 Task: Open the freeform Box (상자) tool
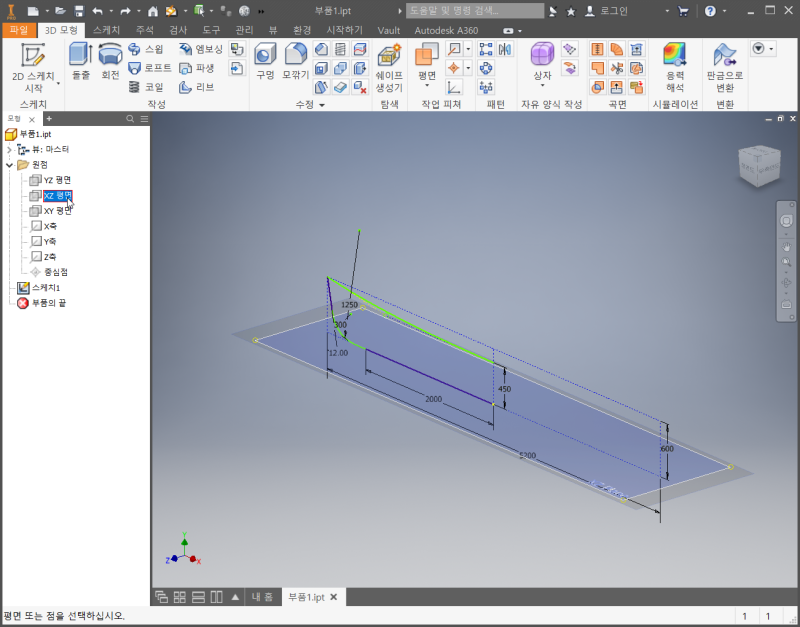(542, 61)
